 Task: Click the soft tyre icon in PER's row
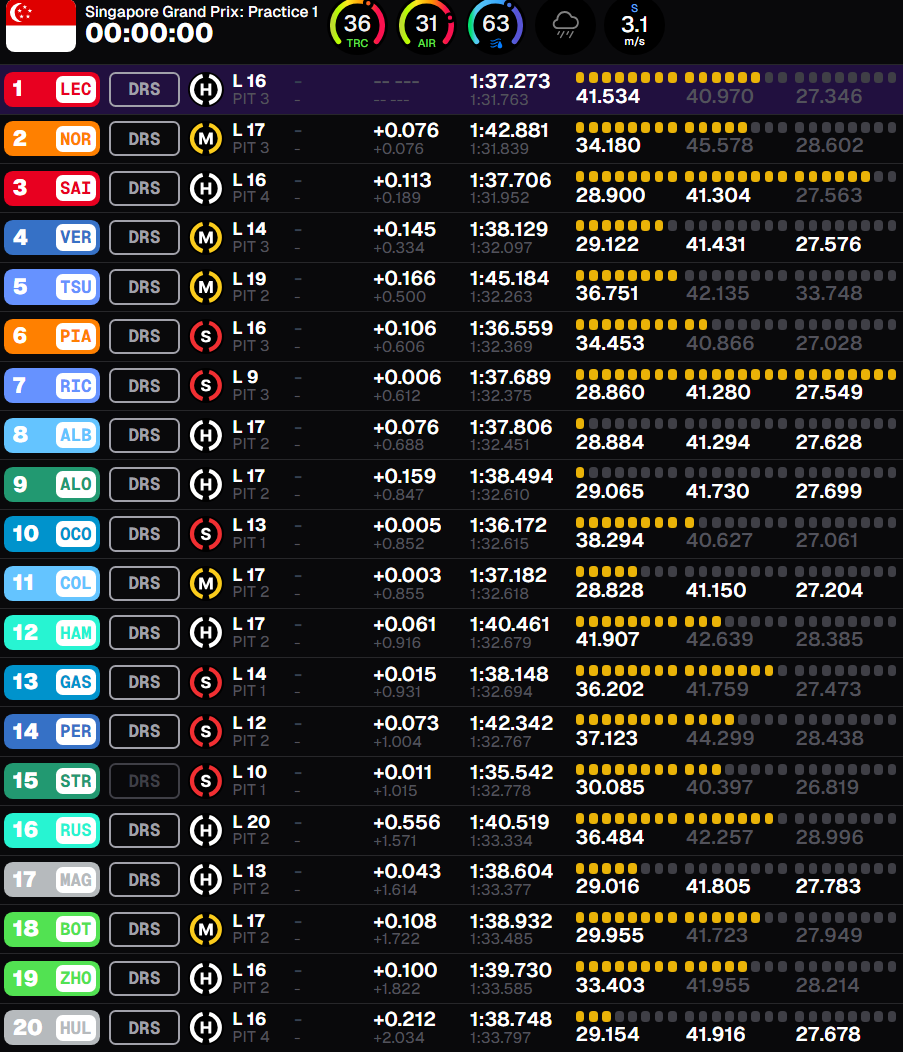(x=206, y=731)
